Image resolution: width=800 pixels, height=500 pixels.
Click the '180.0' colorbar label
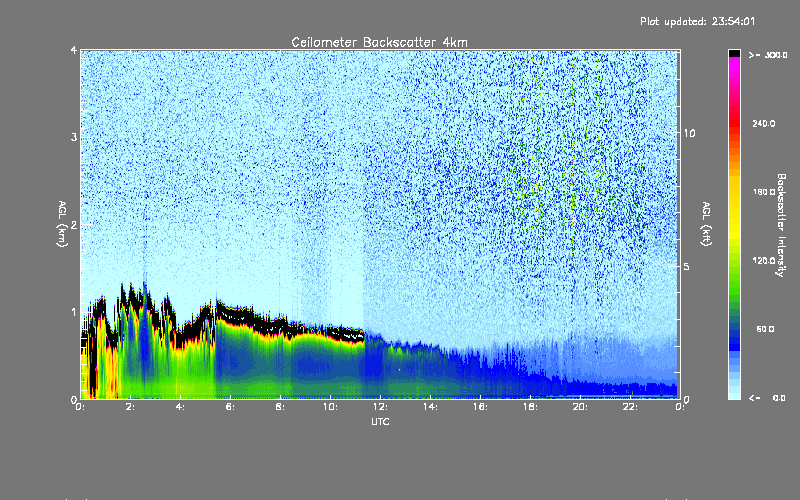click(x=764, y=192)
